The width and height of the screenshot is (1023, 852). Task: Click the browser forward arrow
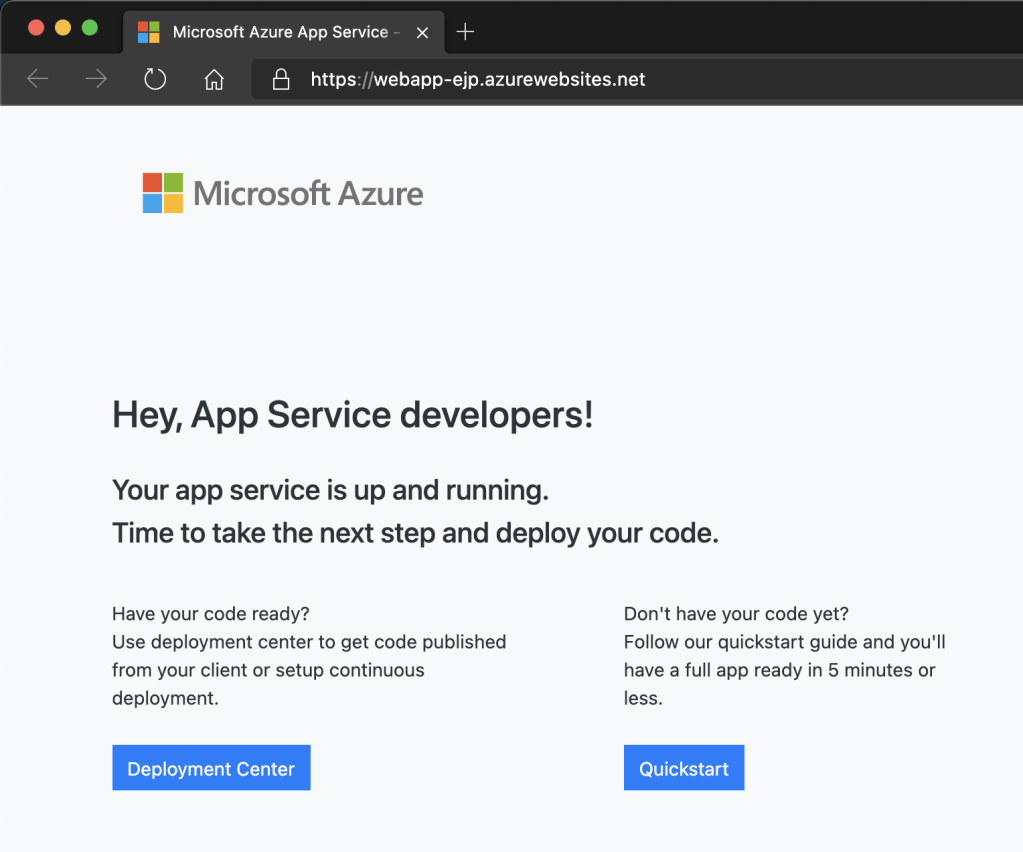tap(96, 79)
